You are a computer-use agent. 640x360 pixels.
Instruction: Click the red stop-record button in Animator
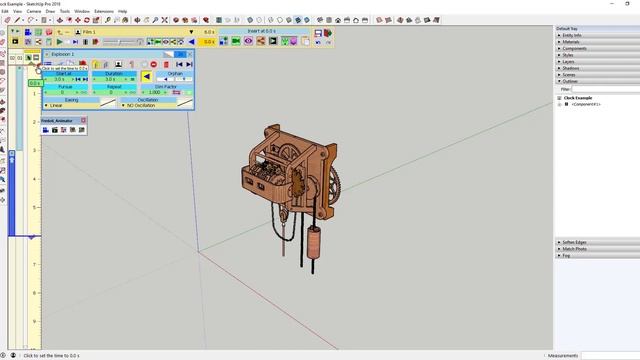[95, 42]
